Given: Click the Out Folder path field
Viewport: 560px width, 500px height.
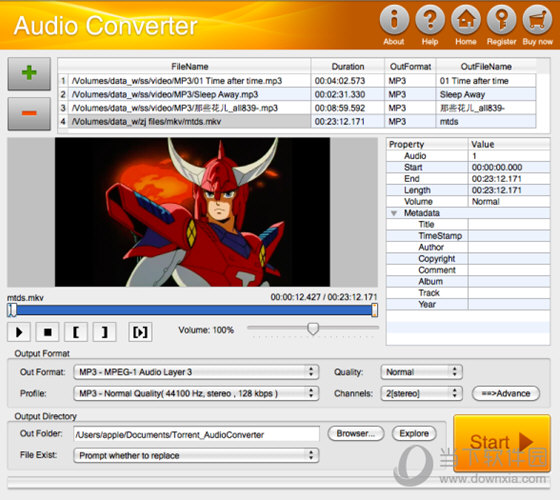Looking at the screenshot, I should tap(196, 434).
